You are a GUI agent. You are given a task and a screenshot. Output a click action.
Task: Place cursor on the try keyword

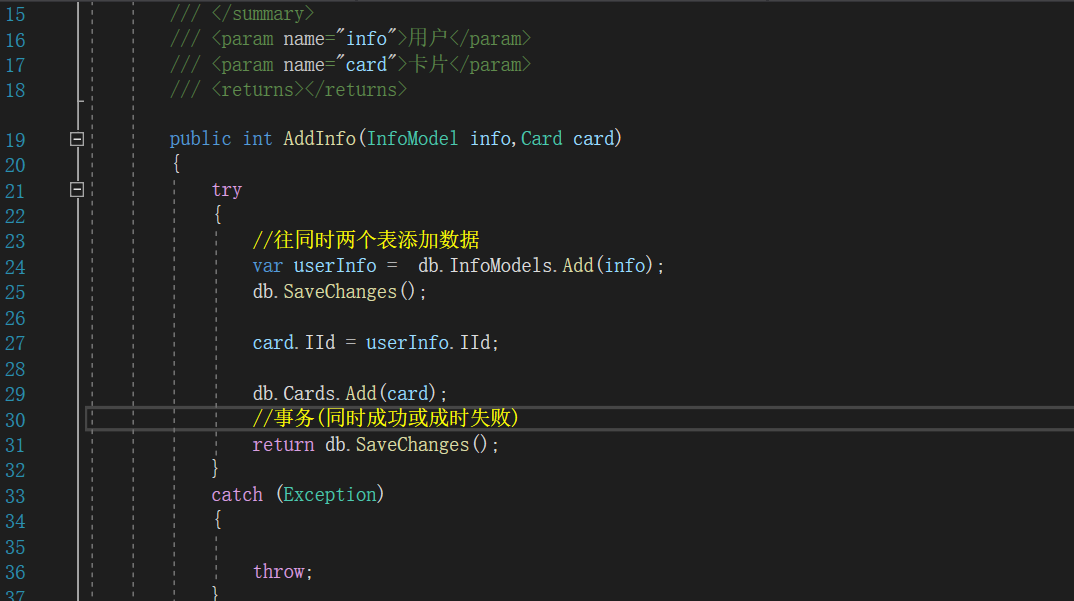(x=227, y=190)
